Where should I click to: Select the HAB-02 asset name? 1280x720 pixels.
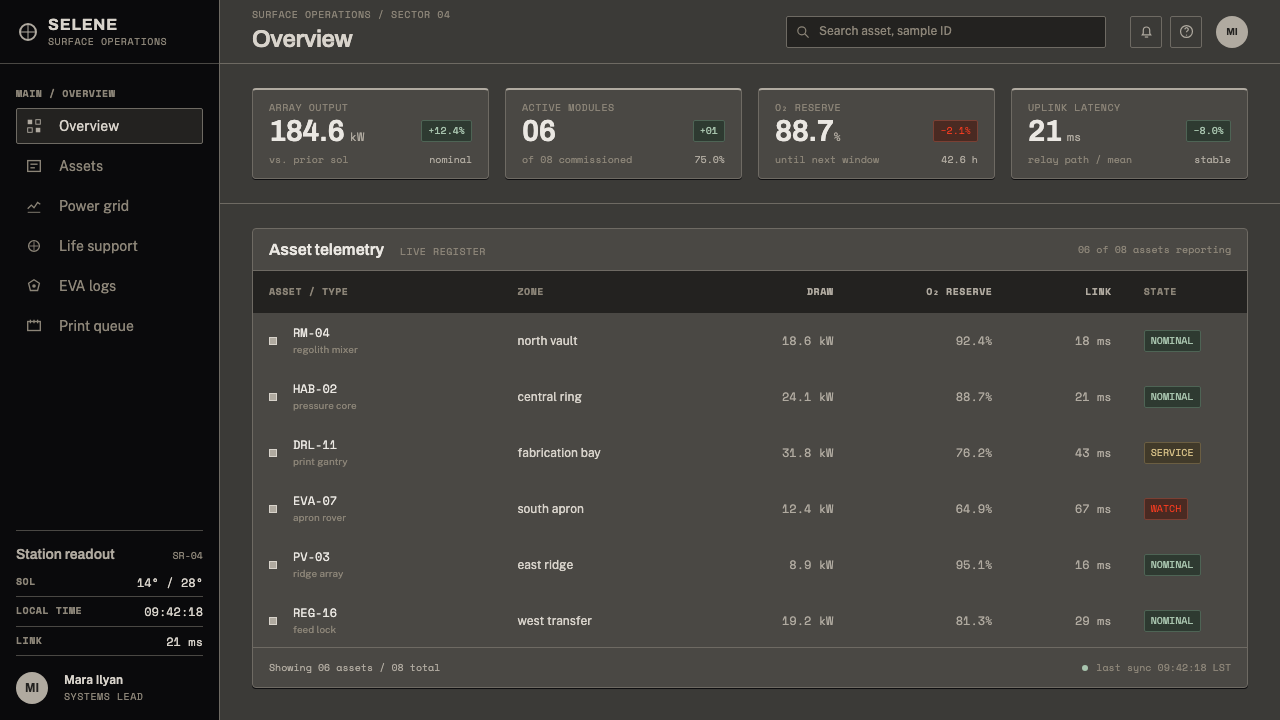pos(315,389)
